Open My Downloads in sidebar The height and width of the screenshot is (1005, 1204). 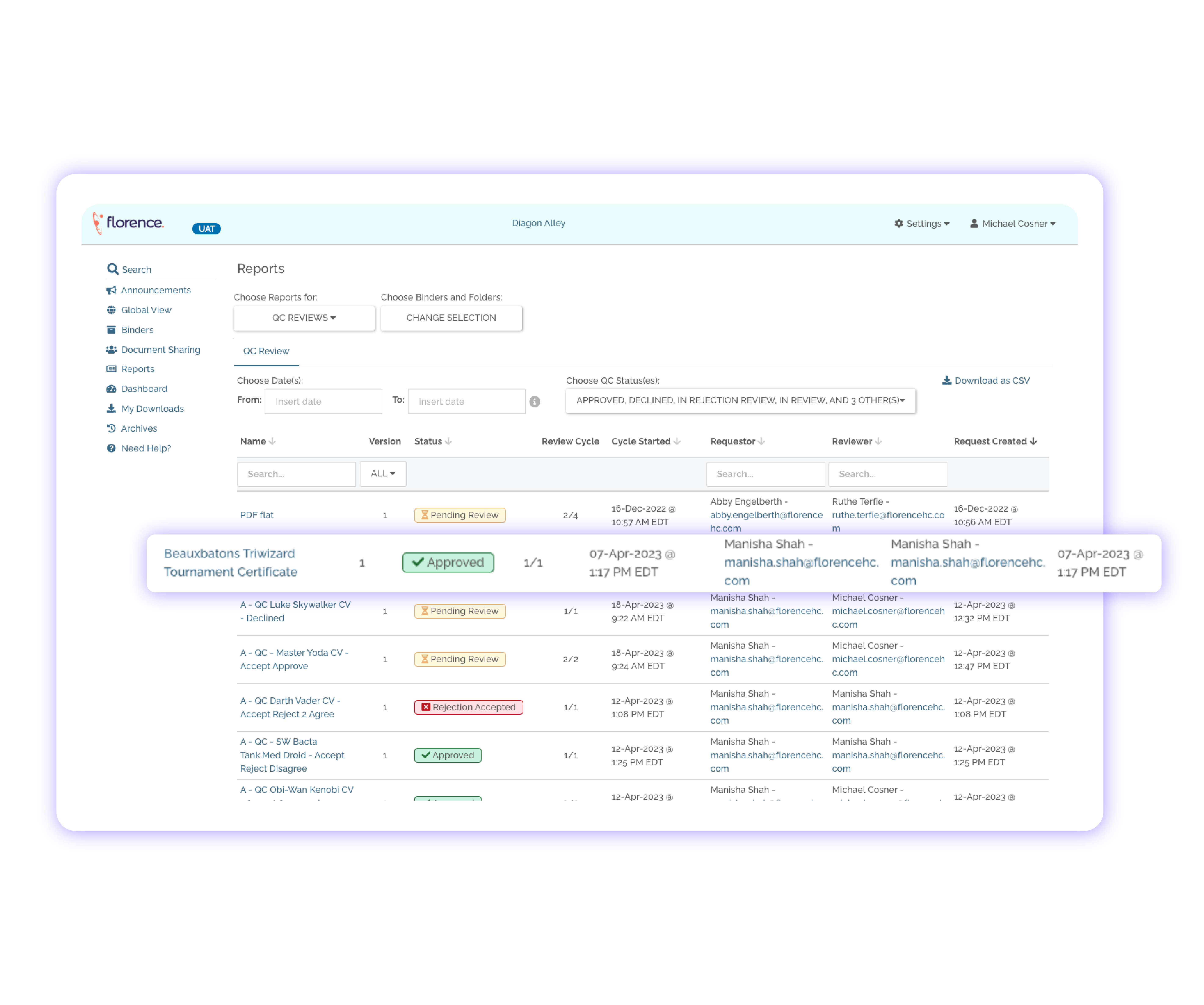pyautogui.click(x=152, y=408)
